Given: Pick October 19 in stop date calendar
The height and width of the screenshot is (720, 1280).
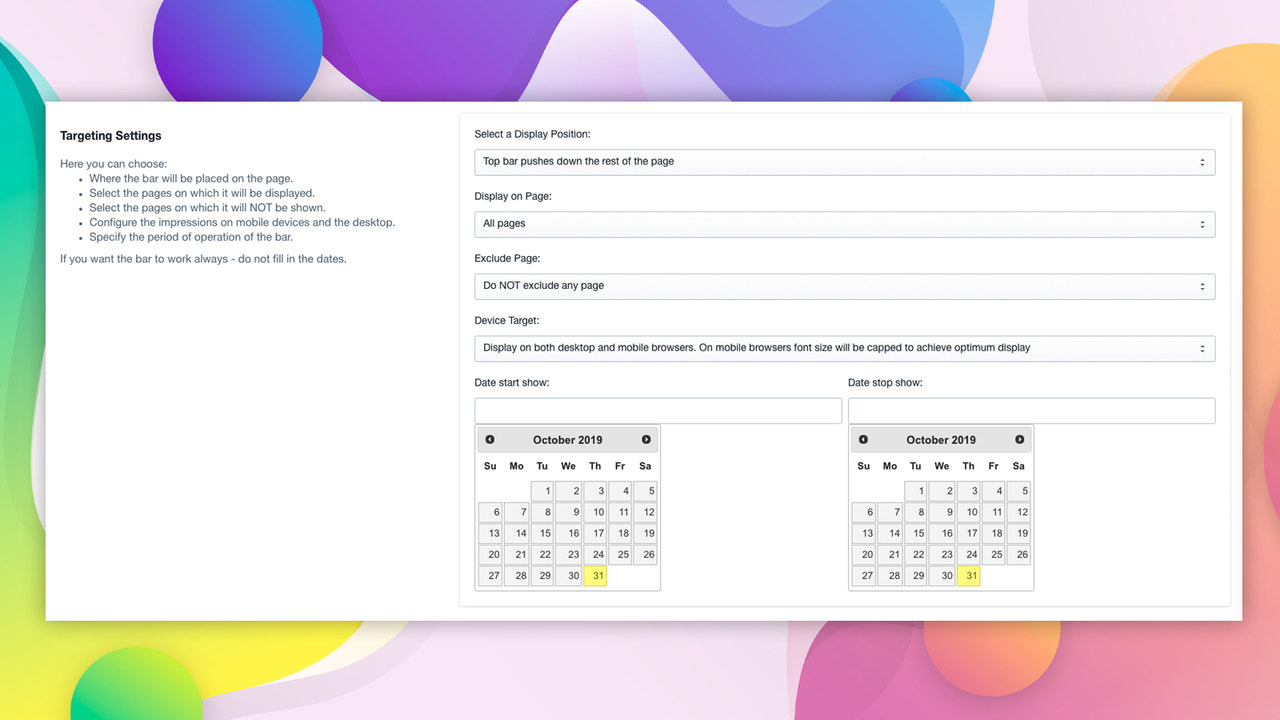Looking at the screenshot, I should pos(1019,533).
